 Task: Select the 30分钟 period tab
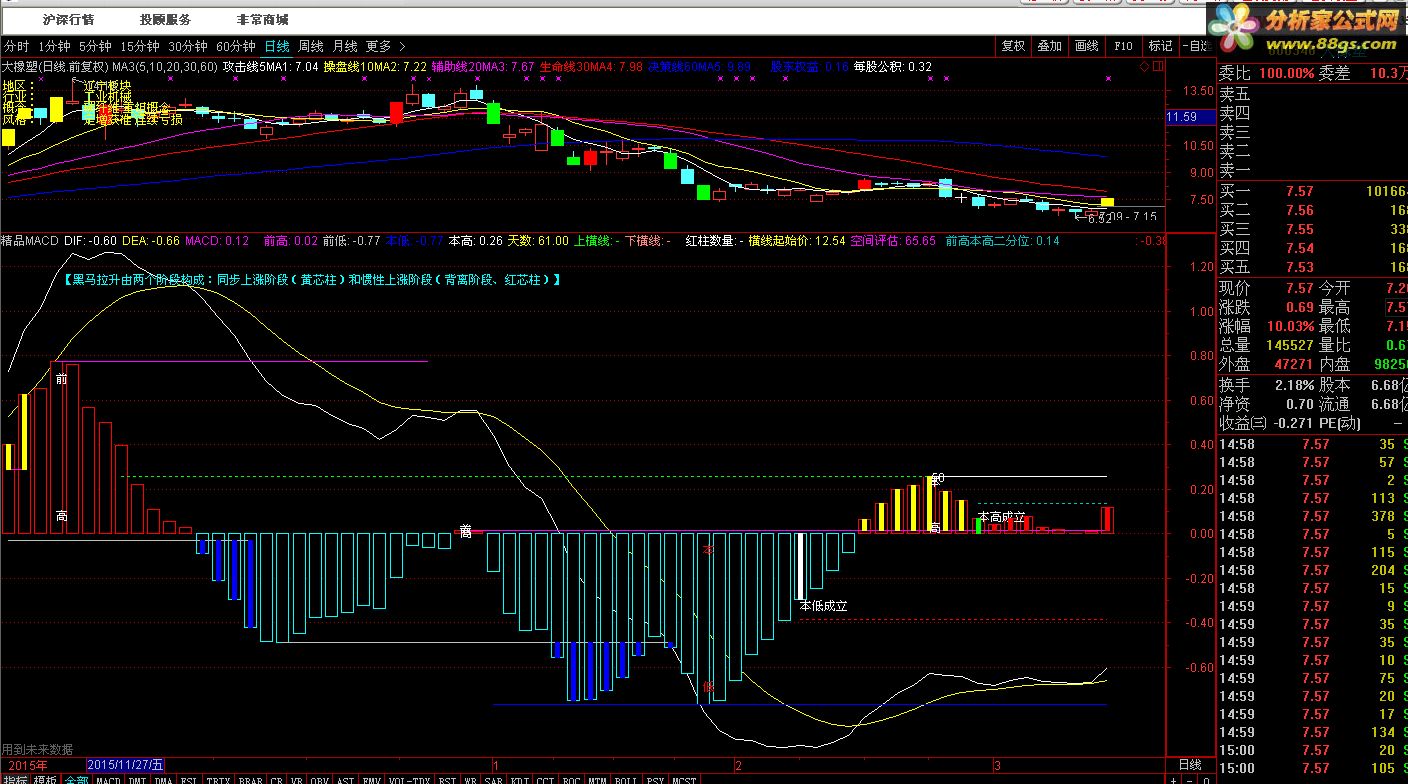tap(187, 46)
